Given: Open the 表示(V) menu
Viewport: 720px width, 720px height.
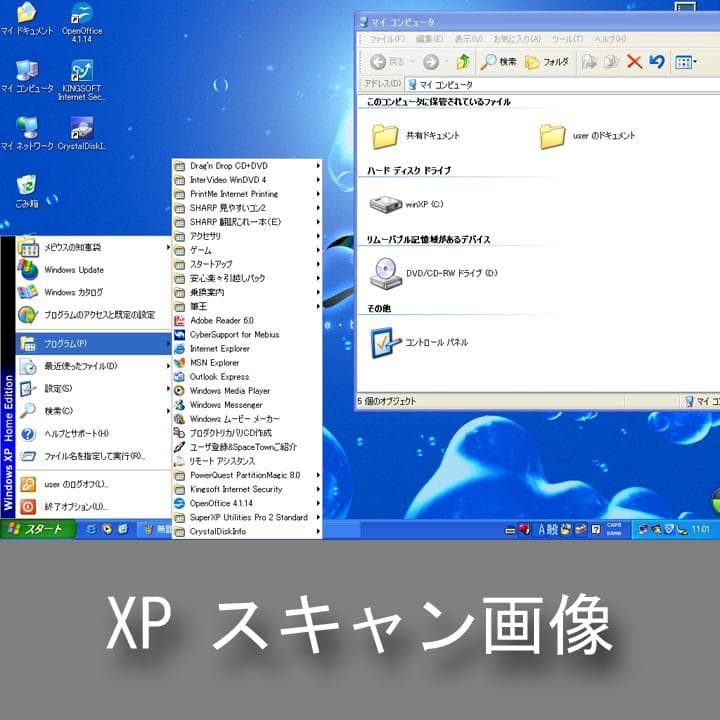Looking at the screenshot, I should (468, 39).
